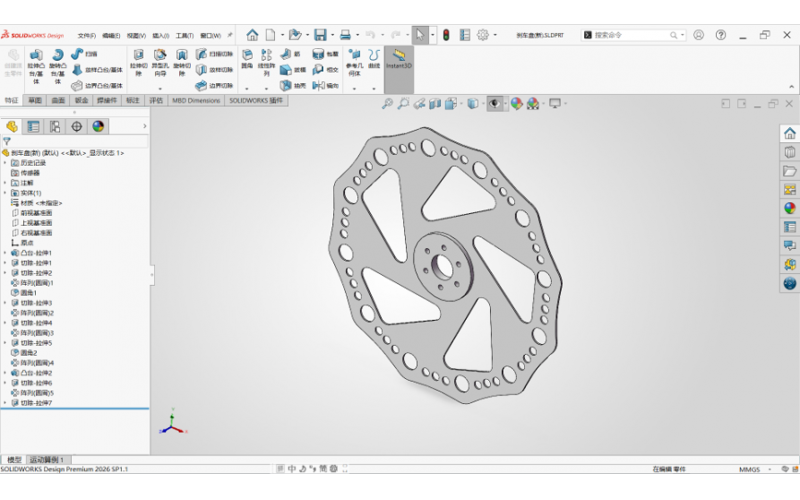Image resolution: width=800 pixels, height=500 pixels.
Task: Choose the 扫描切除 swept cut tool
Action: [x=214, y=54]
